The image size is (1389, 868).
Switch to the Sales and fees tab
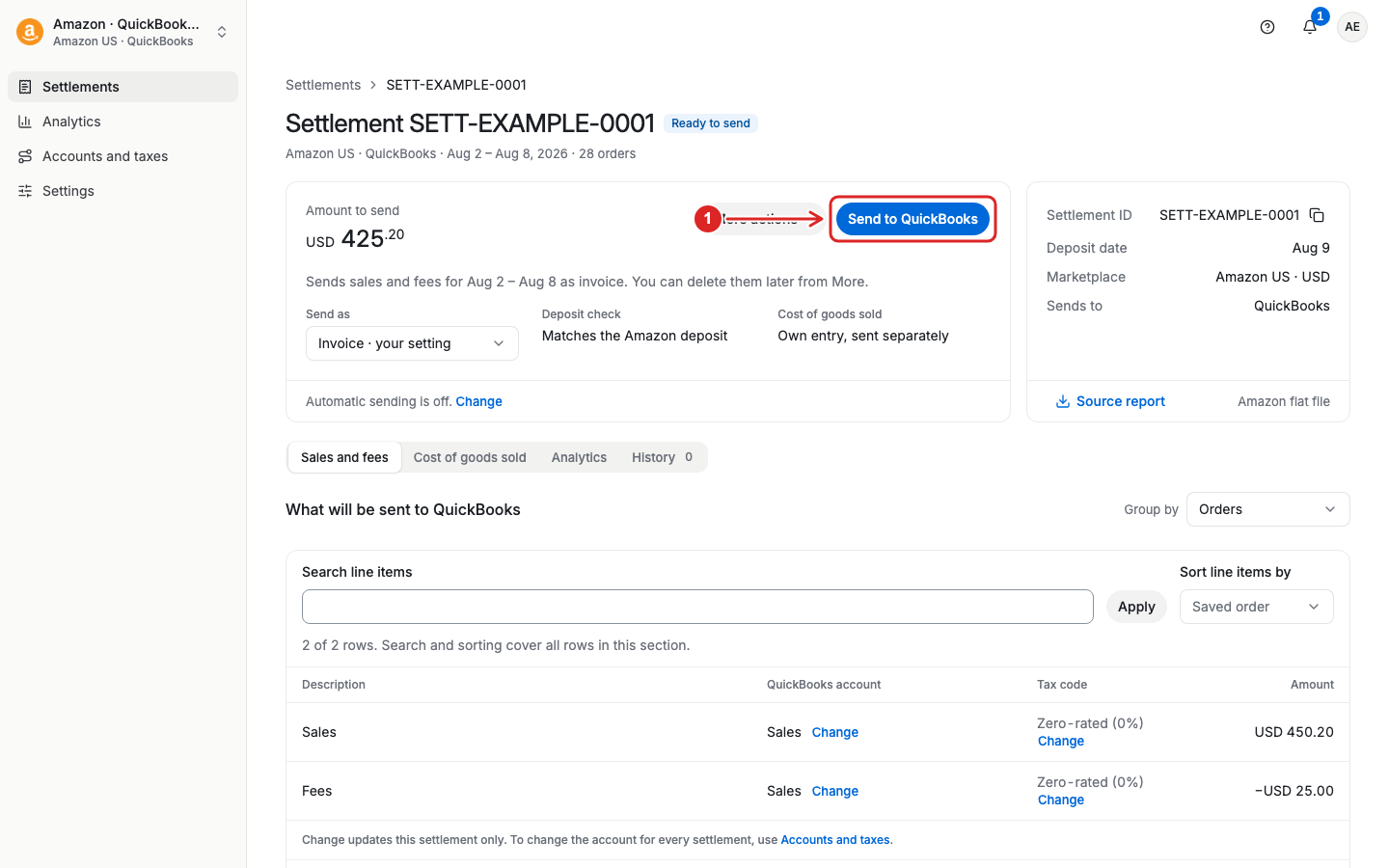[x=344, y=457]
